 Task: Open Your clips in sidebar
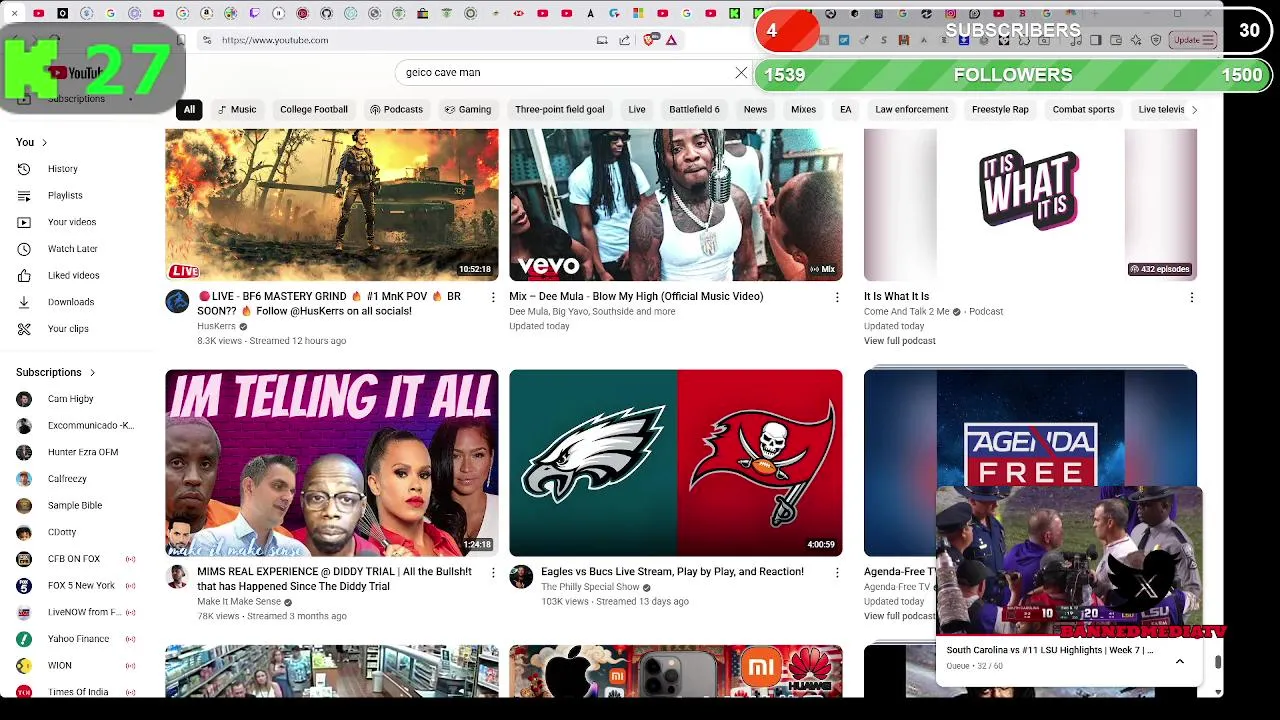pos(68,329)
